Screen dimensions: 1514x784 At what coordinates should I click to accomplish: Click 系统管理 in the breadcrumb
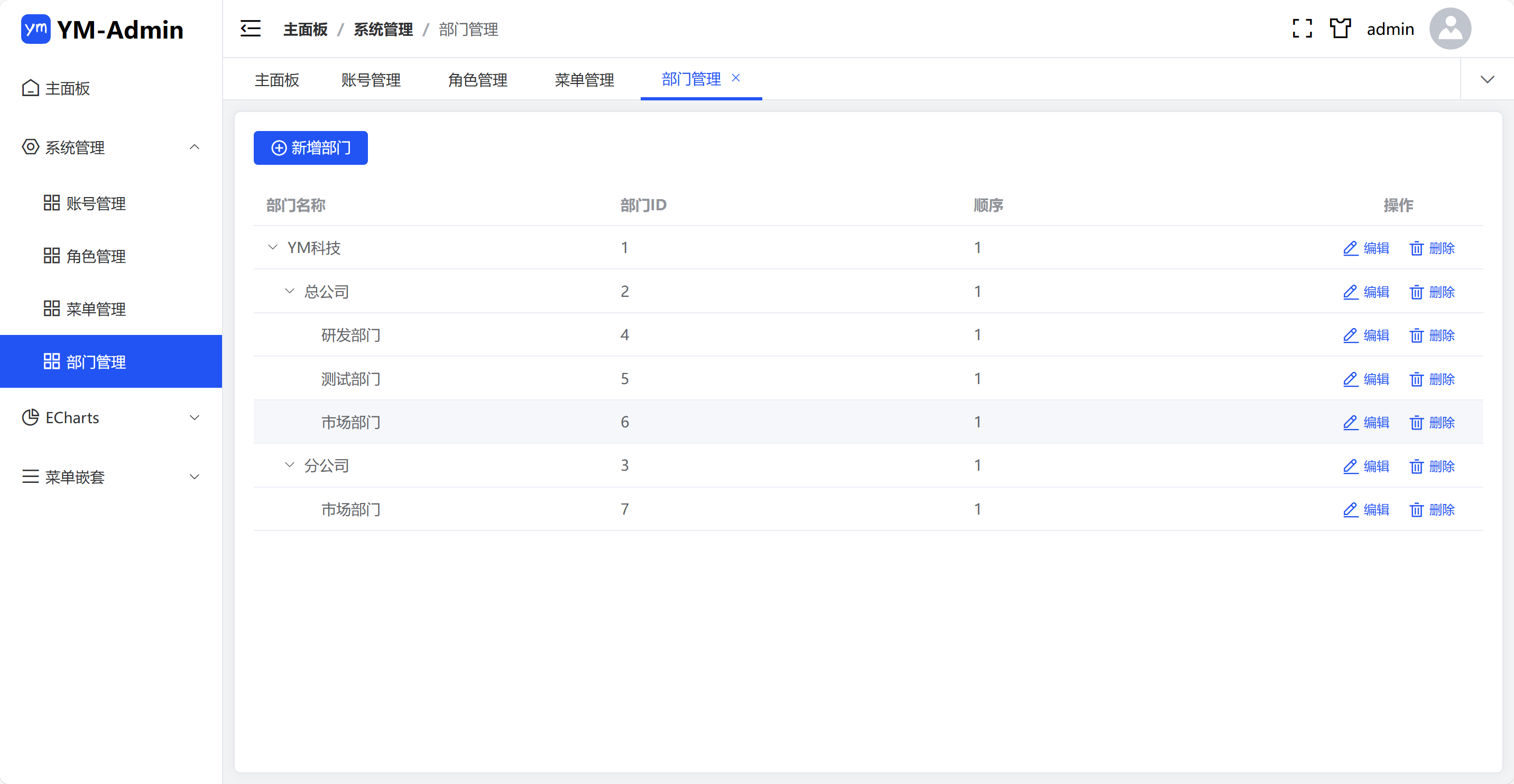383,30
